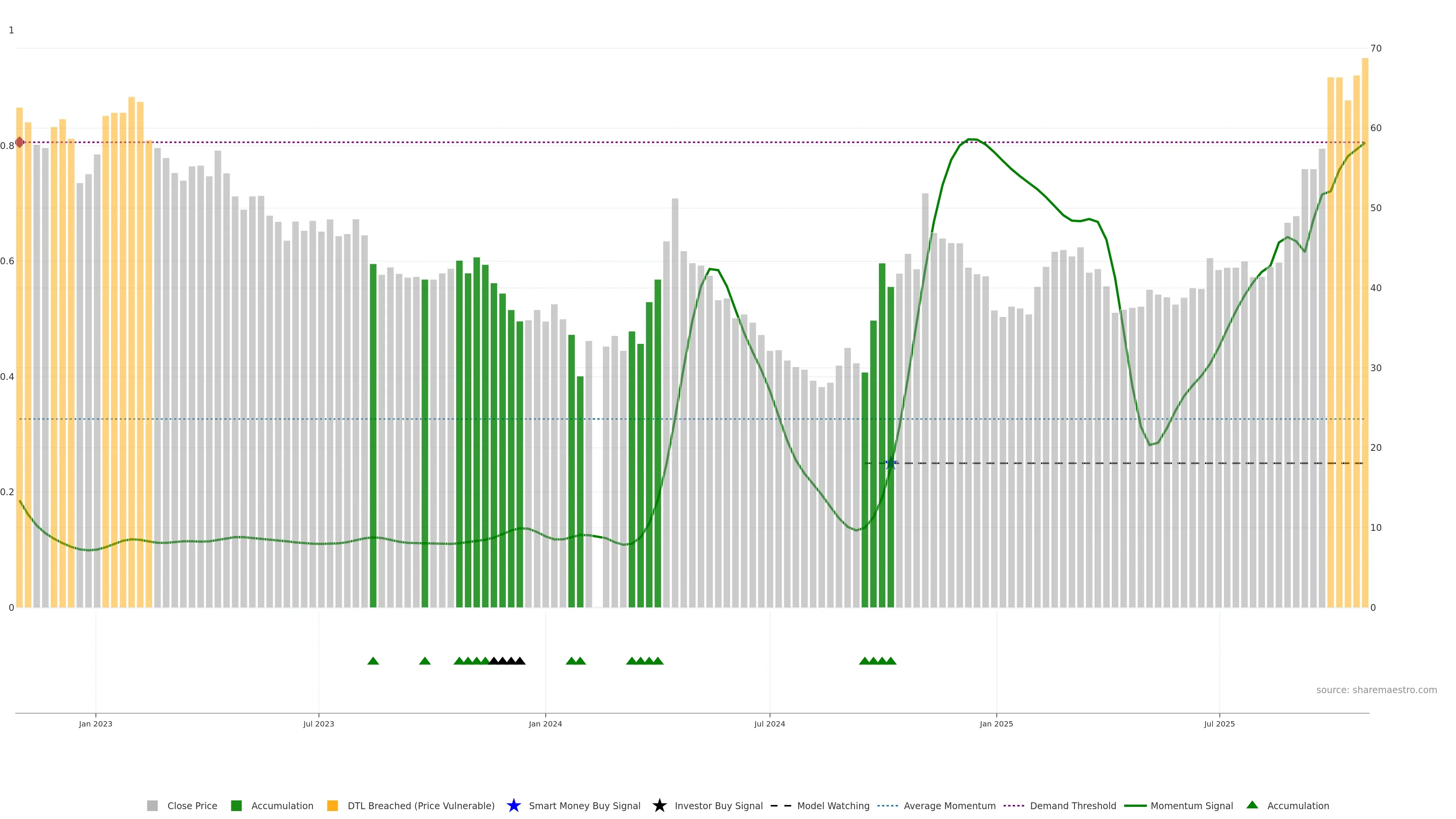Click the orange DTL Breached color swatch

pyautogui.click(x=333, y=806)
